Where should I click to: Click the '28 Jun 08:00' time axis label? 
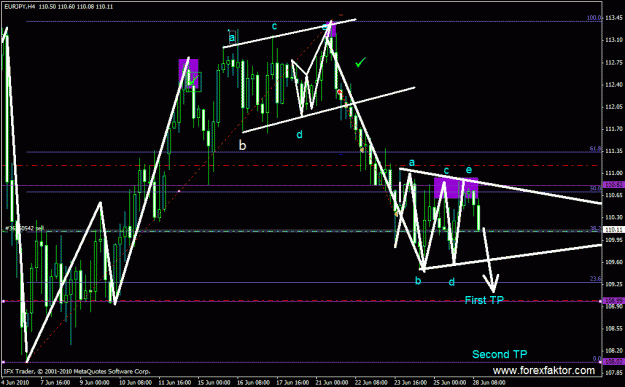(489, 383)
